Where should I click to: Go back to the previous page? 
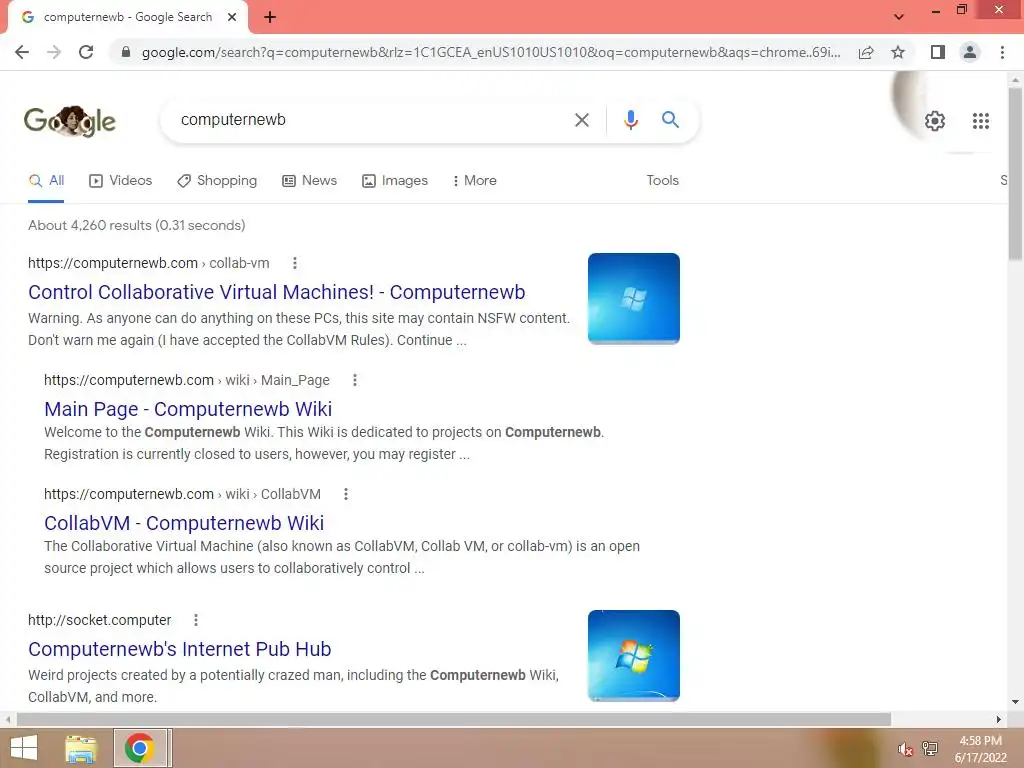coord(22,52)
